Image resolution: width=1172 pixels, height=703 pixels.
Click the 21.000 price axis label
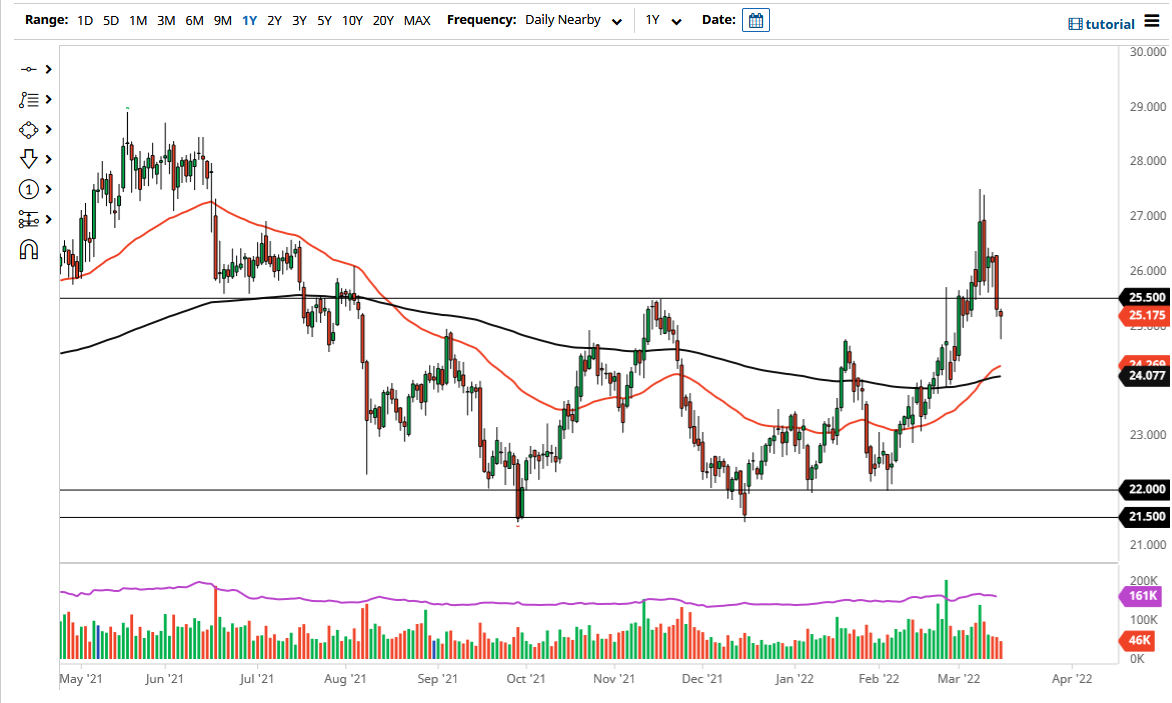1147,545
